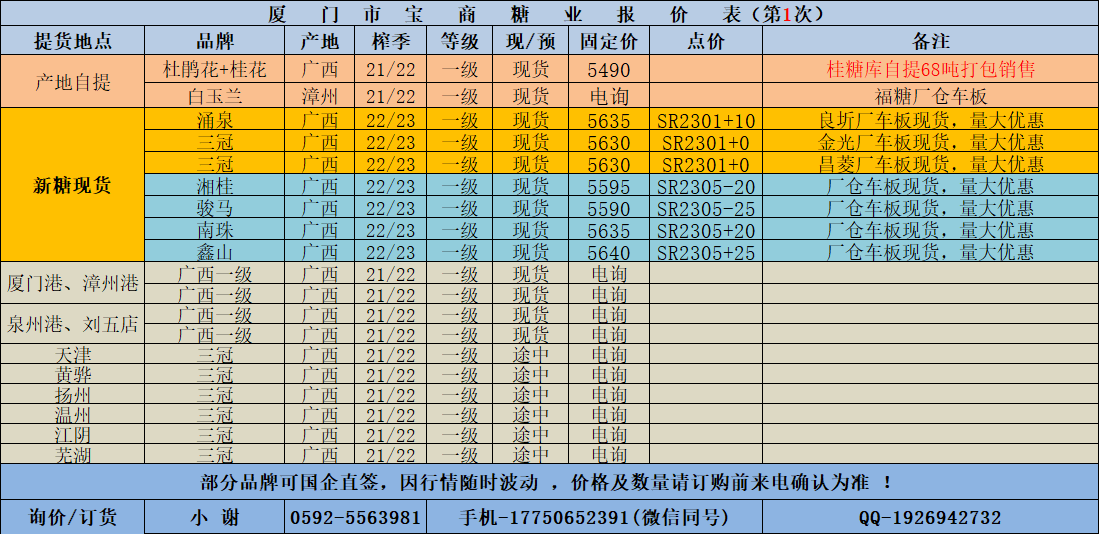Click the 提货地点 column header
Viewport: 1100px width, 536px height.
[x=73, y=41]
